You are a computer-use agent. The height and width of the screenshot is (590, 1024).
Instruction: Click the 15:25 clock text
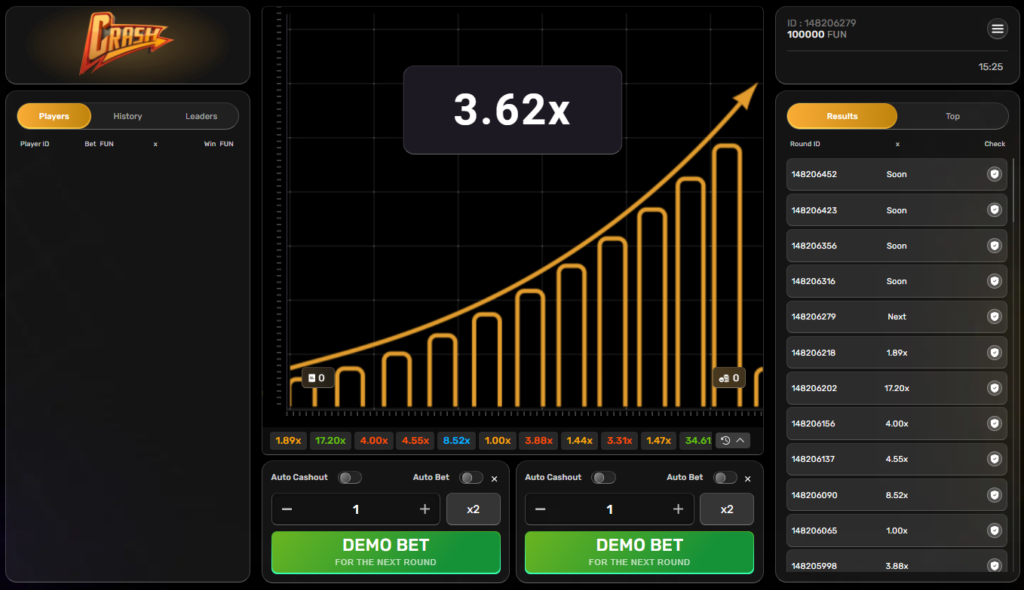coord(991,67)
